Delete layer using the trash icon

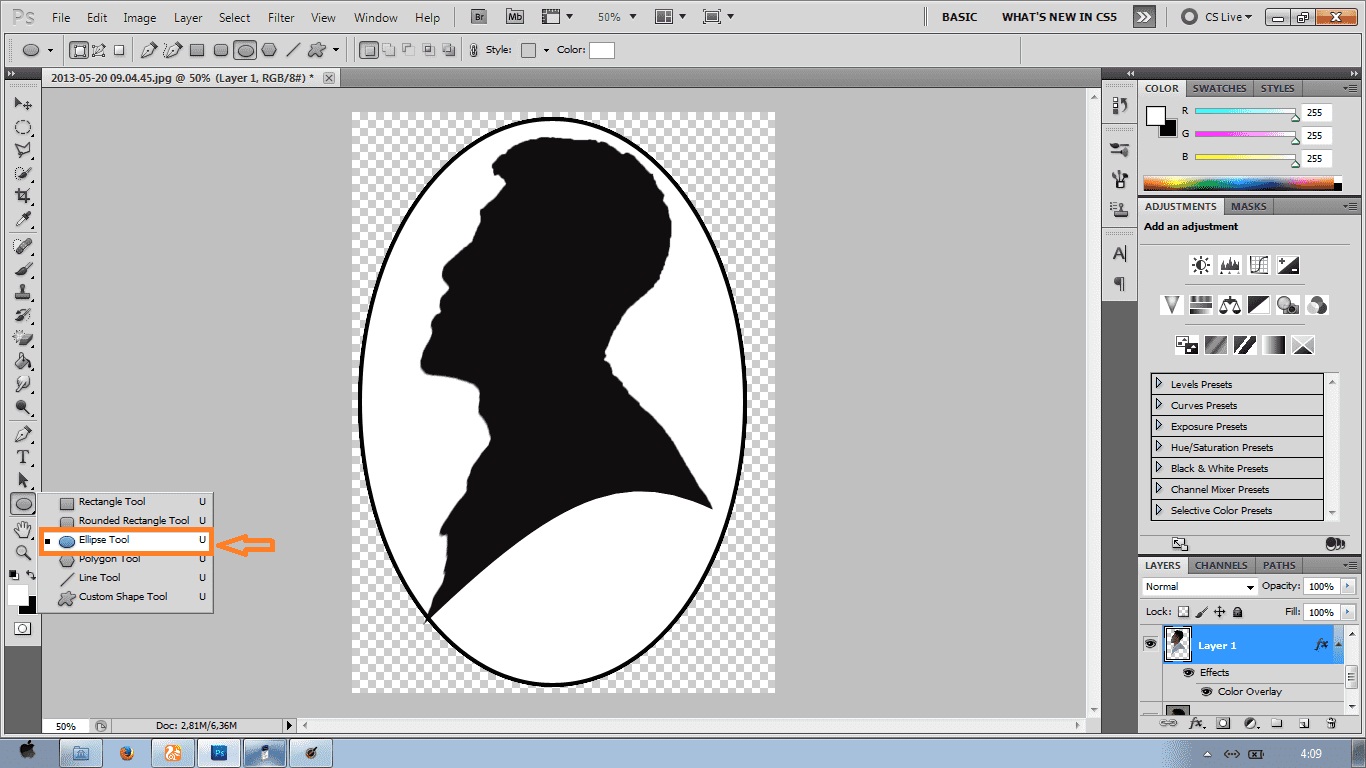1331,723
